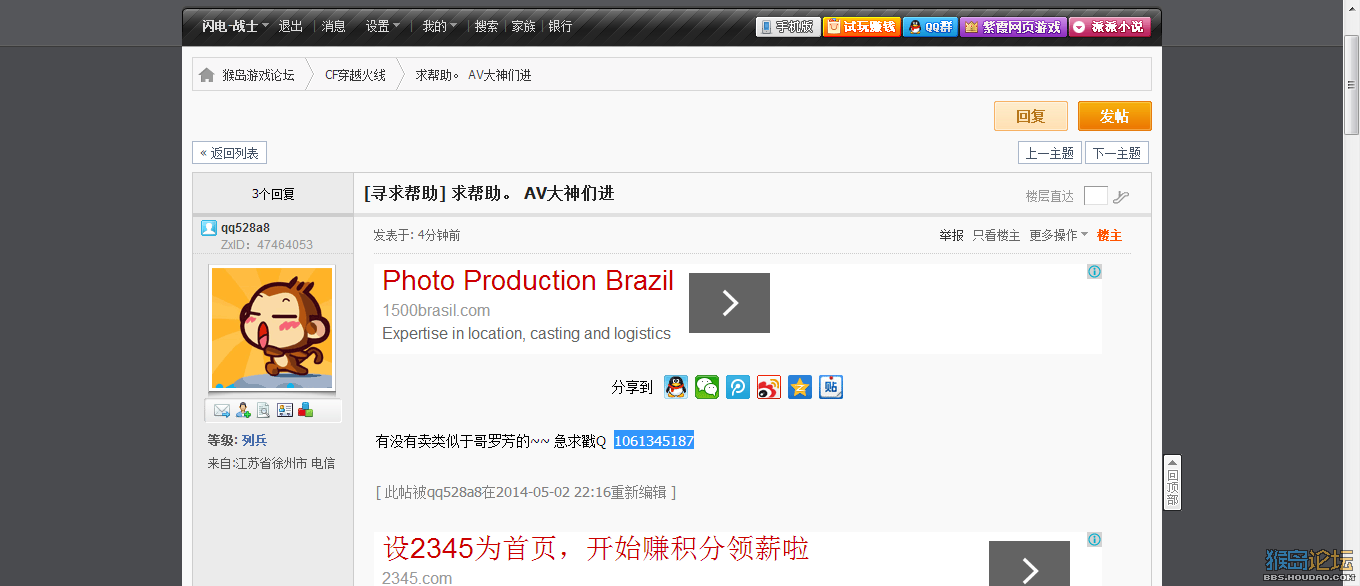Screen dimensions: 1360x586
Task: Open 消息 messages in top bar
Action: click(x=334, y=26)
